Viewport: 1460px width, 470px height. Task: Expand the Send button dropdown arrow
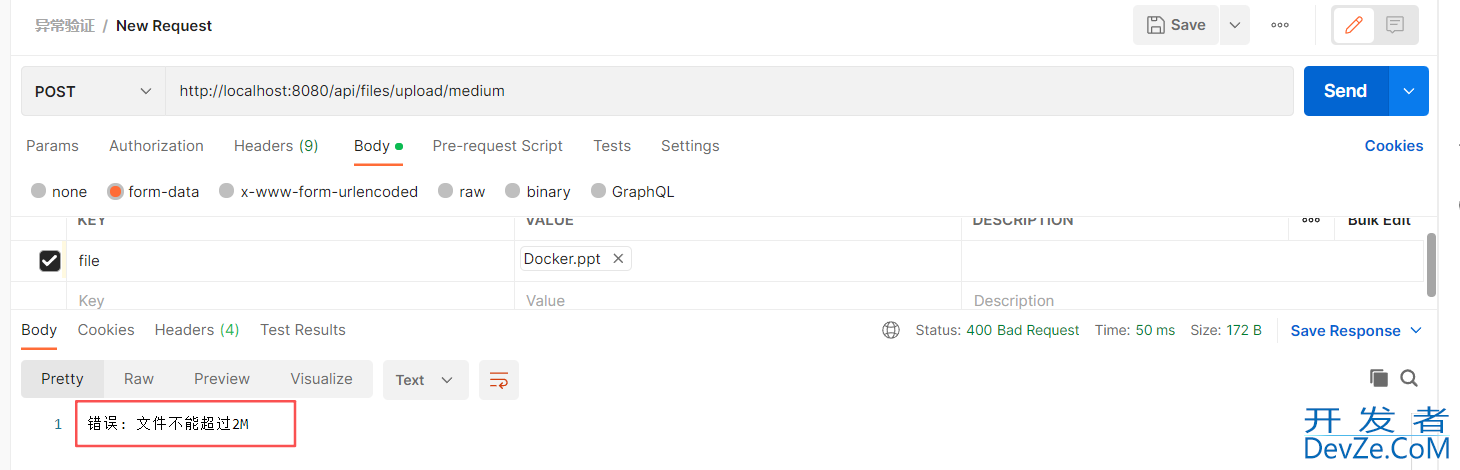pos(1409,91)
